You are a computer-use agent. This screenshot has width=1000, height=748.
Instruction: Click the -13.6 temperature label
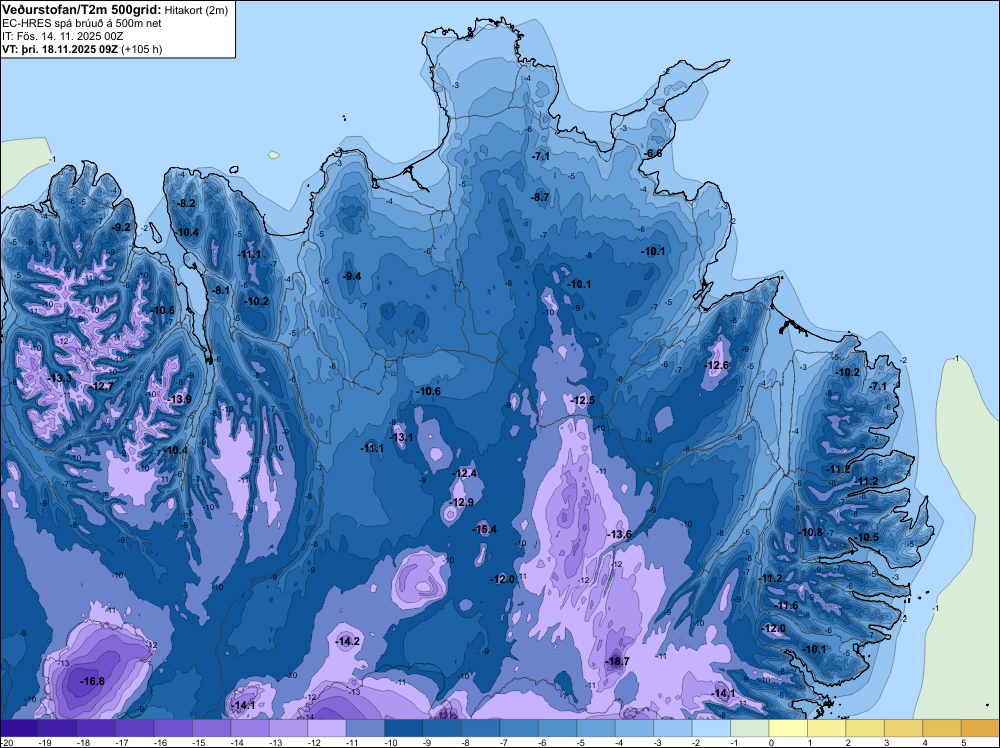pos(620,534)
